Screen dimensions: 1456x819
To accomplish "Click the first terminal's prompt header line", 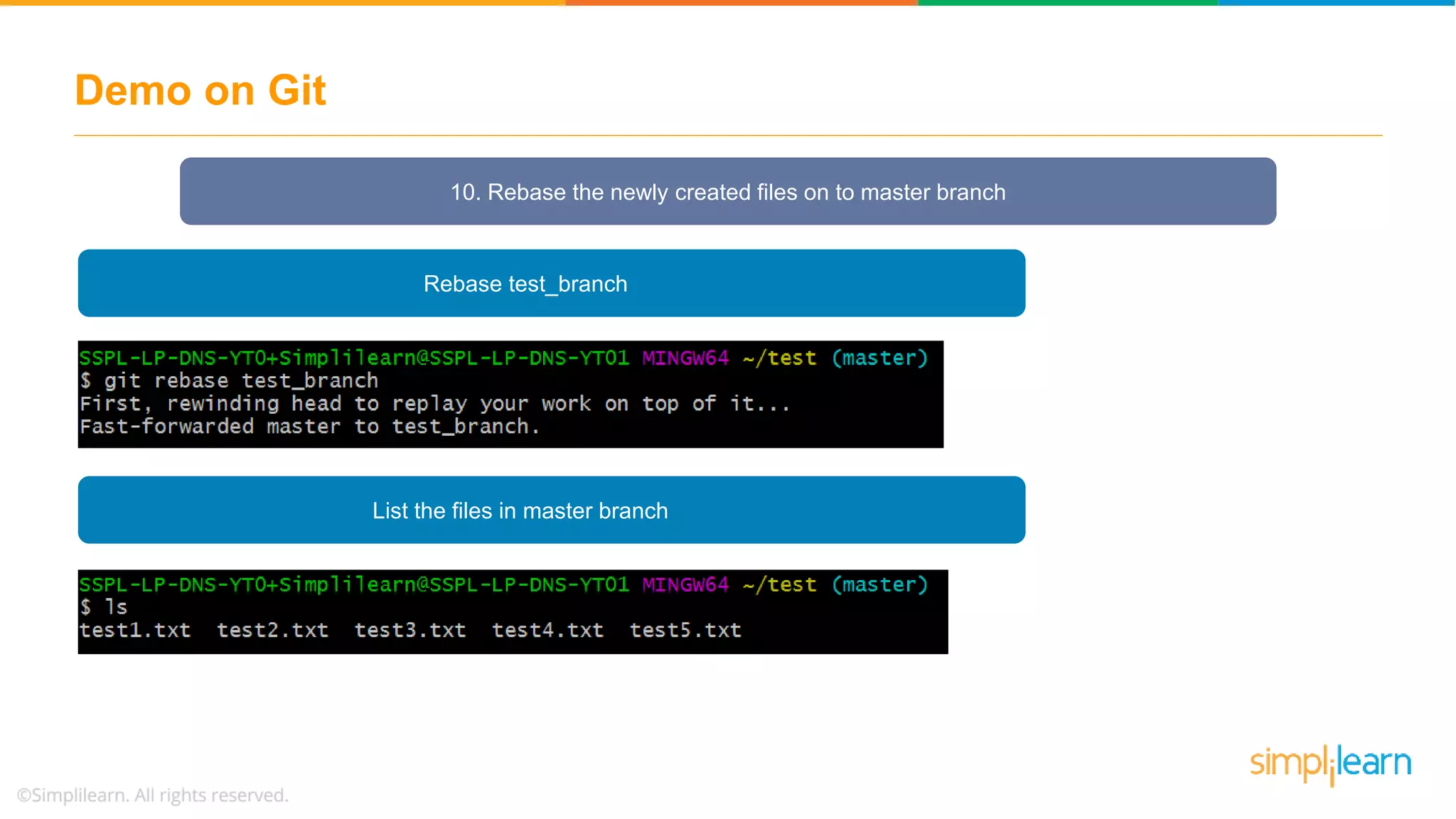I will [504, 358].
